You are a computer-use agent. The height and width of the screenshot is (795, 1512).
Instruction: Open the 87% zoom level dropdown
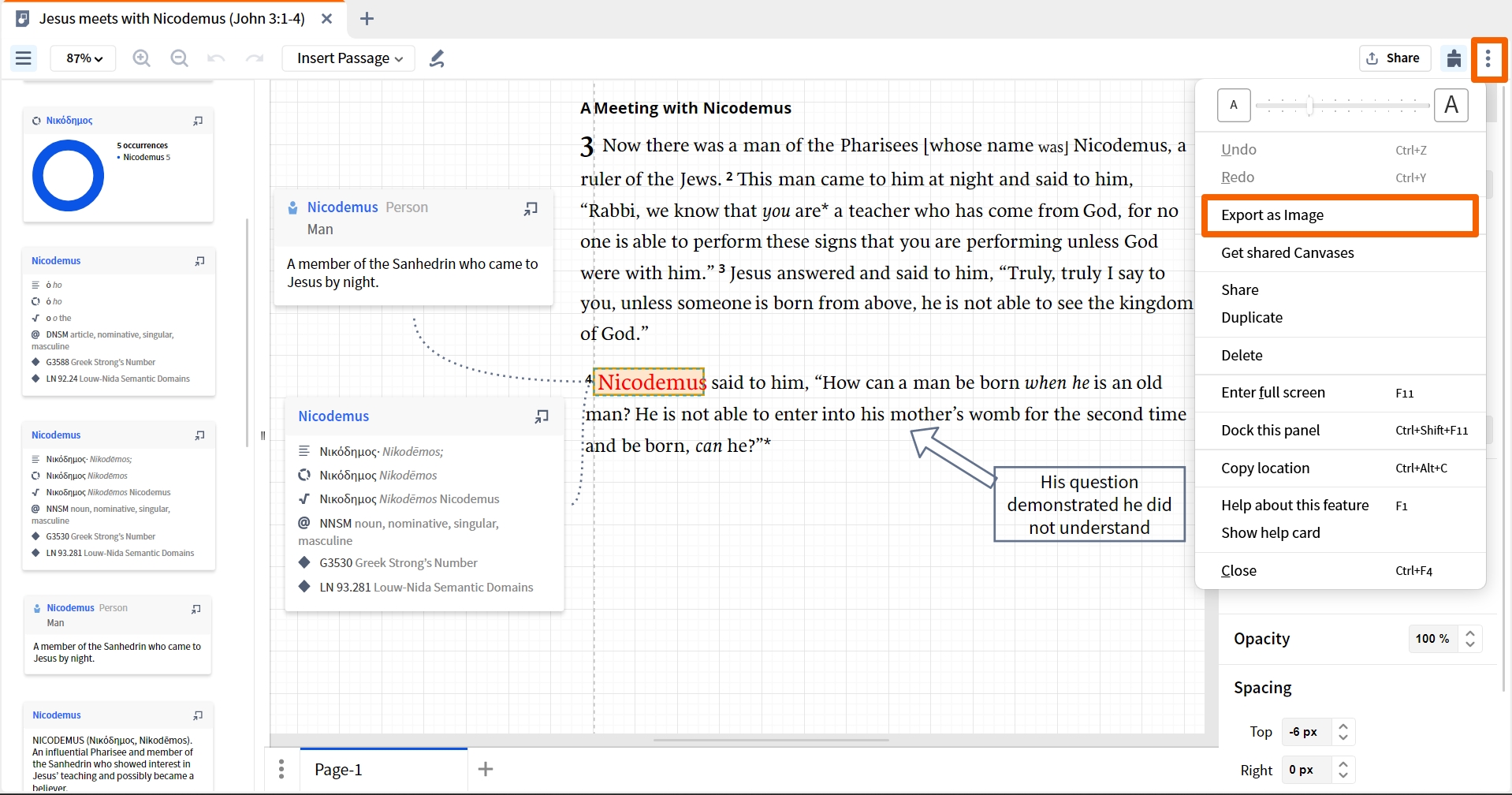84,58
